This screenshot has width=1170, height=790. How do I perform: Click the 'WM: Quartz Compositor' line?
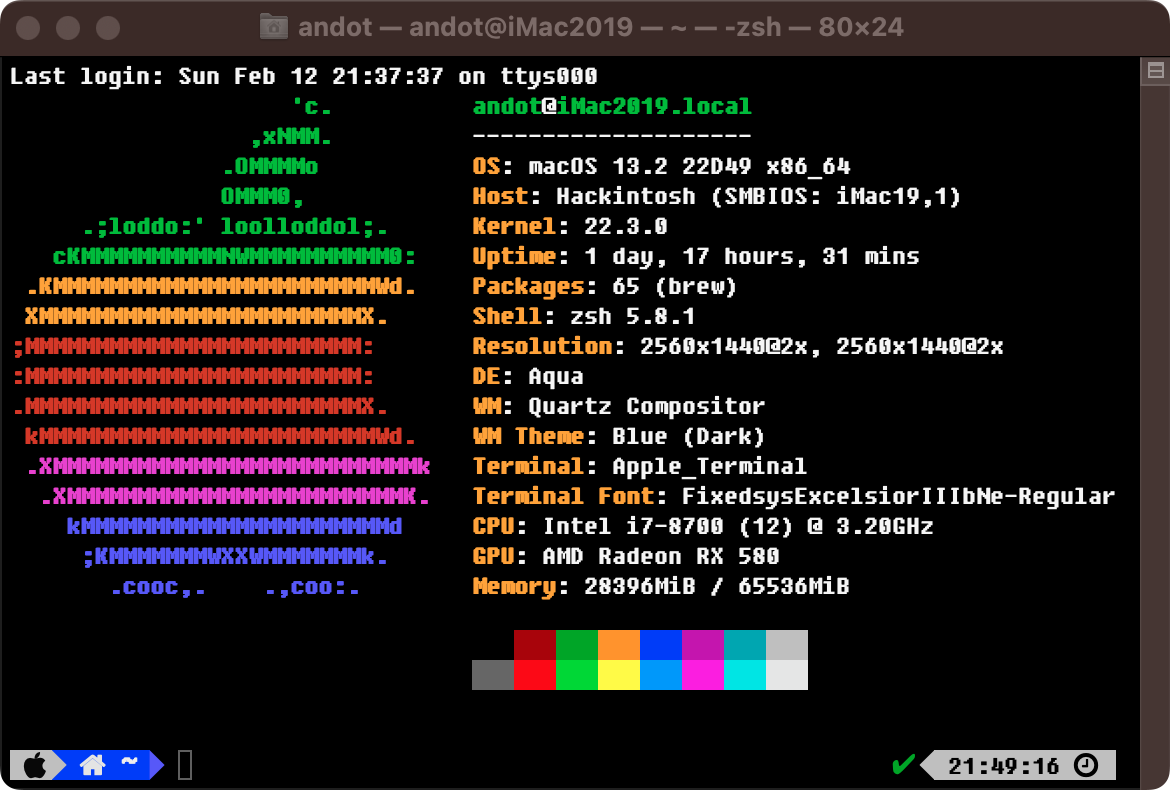[x=619, y=406]
